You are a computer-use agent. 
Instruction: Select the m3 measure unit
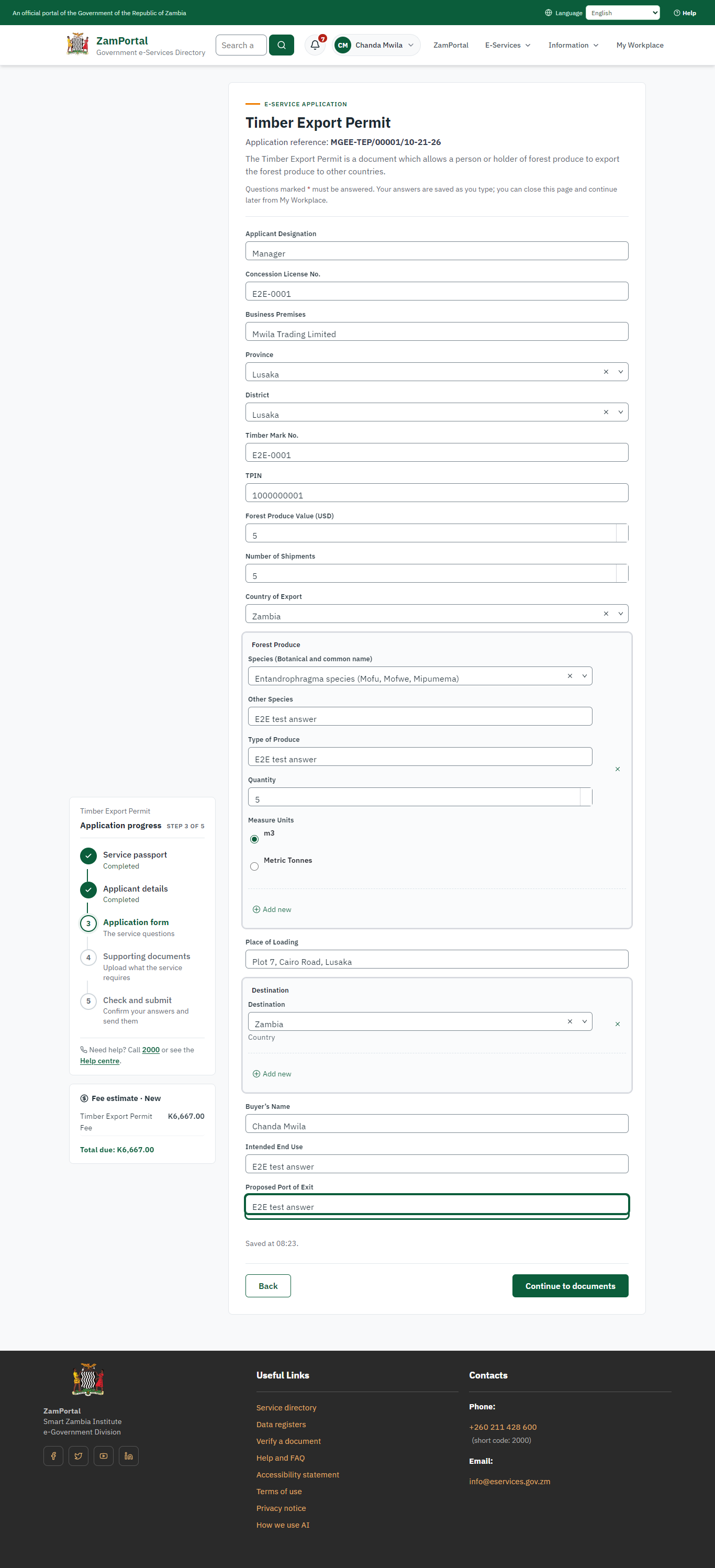click(254, 839)
